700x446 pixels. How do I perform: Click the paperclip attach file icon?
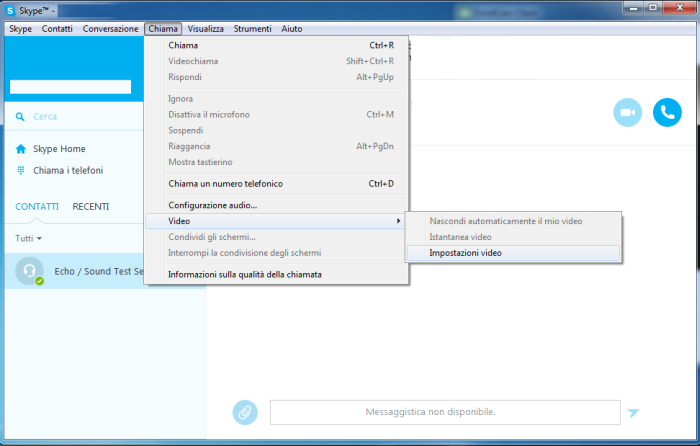click(245, 412)
